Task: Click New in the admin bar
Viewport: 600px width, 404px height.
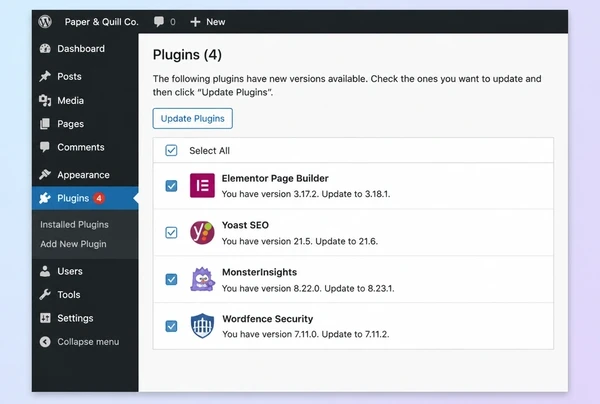Action: click(x=216, y=22)
